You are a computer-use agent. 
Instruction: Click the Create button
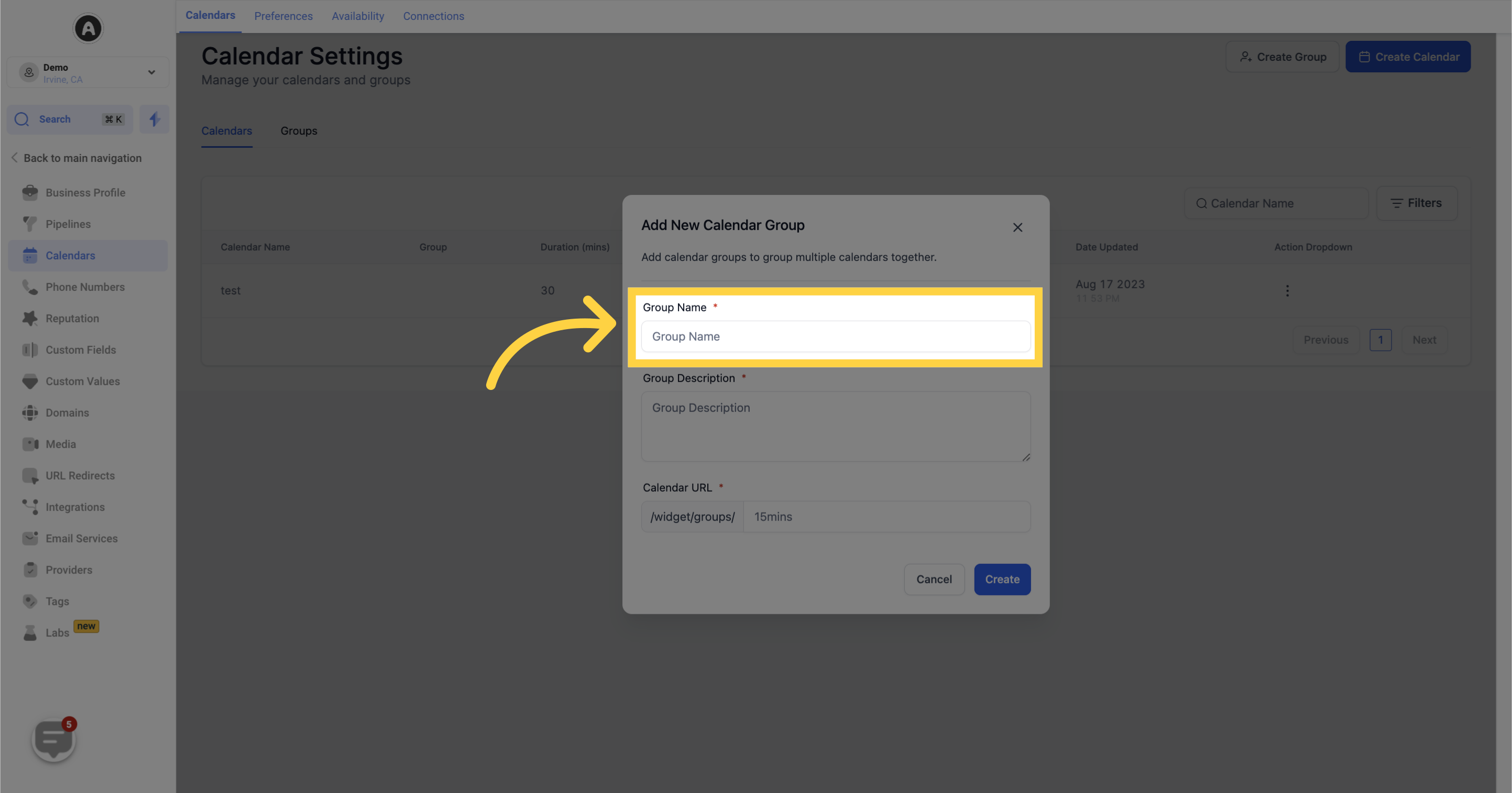click(x=1002, y=579)
